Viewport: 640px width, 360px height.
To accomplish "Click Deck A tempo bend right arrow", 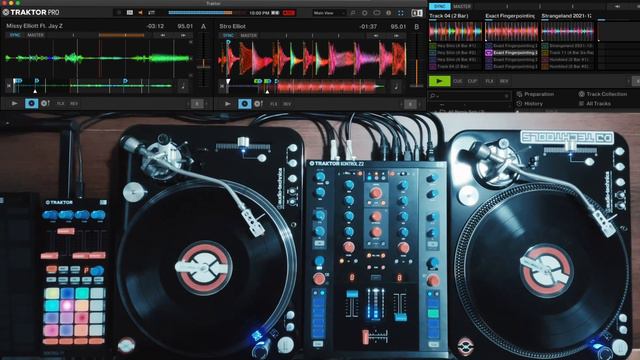I will (x=183, y=36).
